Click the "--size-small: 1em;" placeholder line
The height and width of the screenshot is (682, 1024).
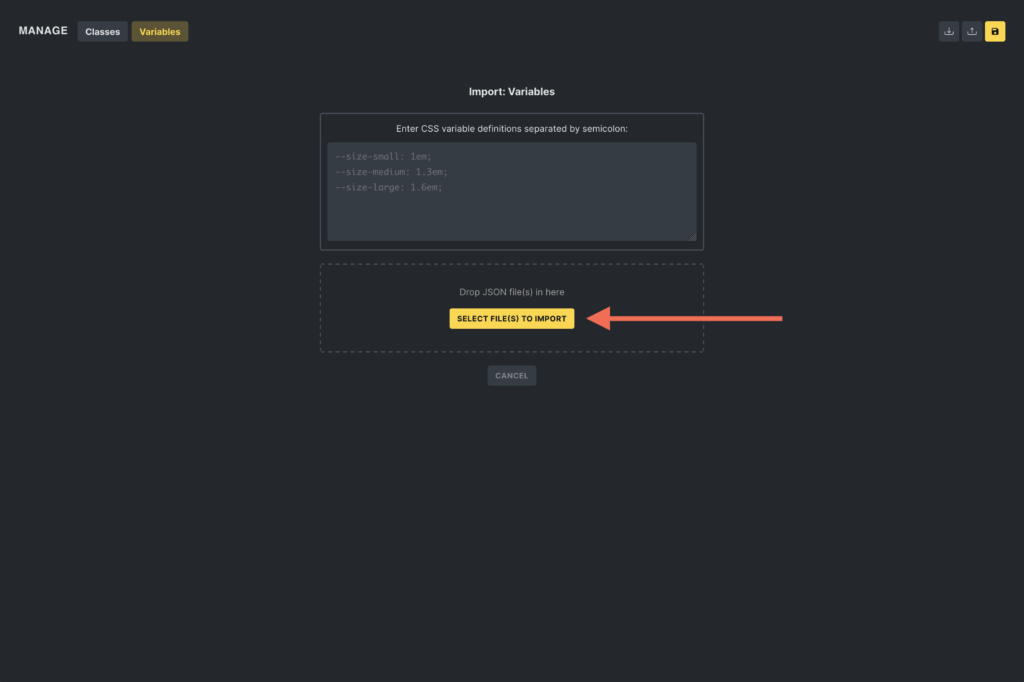[x=384, y=157]
